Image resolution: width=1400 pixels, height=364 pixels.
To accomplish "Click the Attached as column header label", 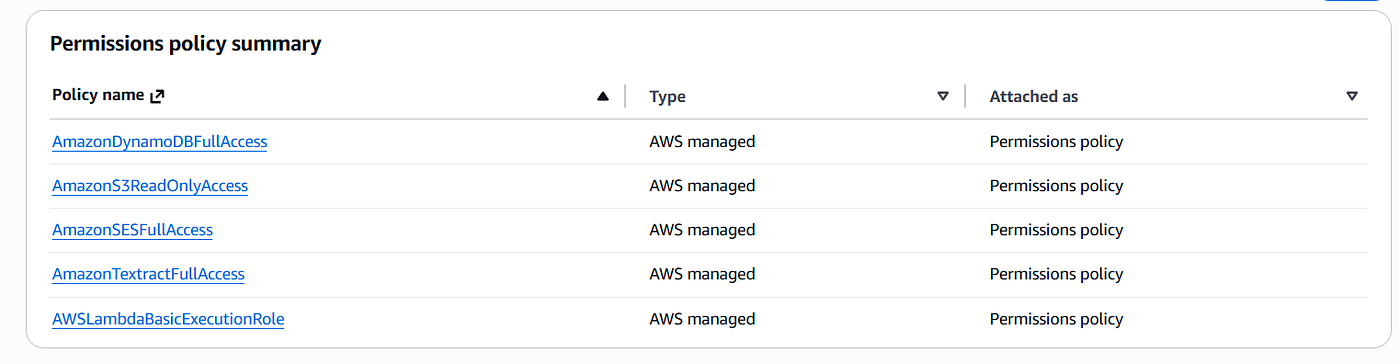I will (x=1034, y=97).
